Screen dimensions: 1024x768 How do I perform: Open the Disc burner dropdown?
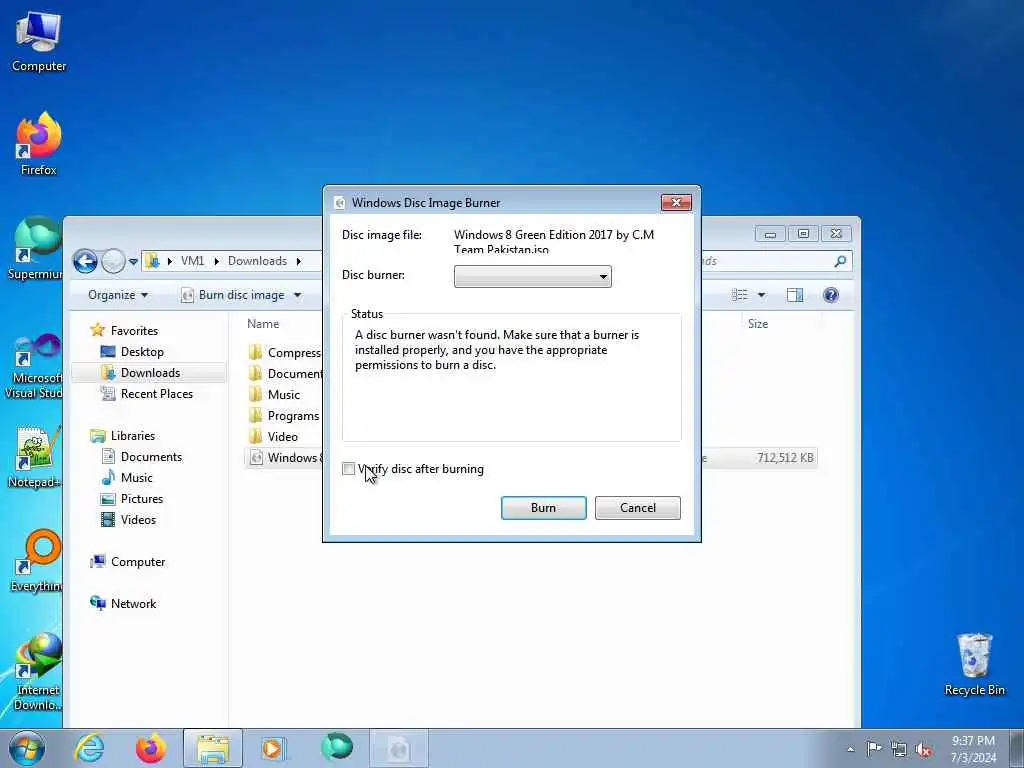point(532,276)
